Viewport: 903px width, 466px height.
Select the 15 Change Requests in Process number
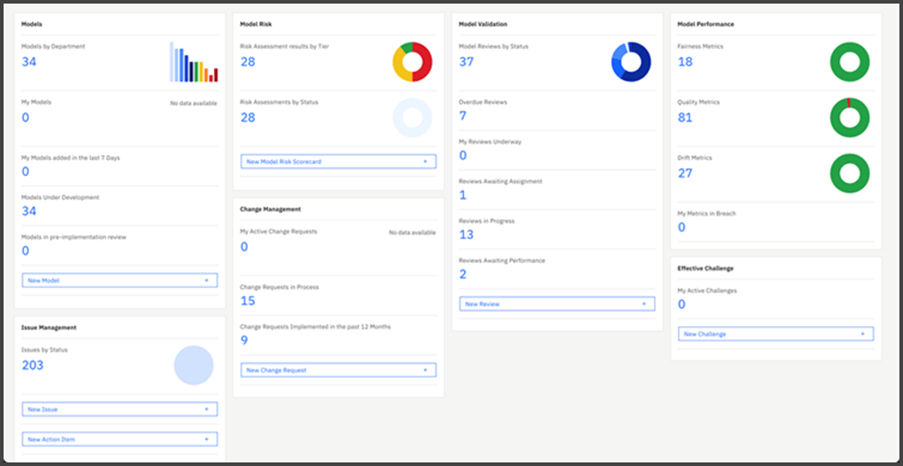click(x=248, y=301)
